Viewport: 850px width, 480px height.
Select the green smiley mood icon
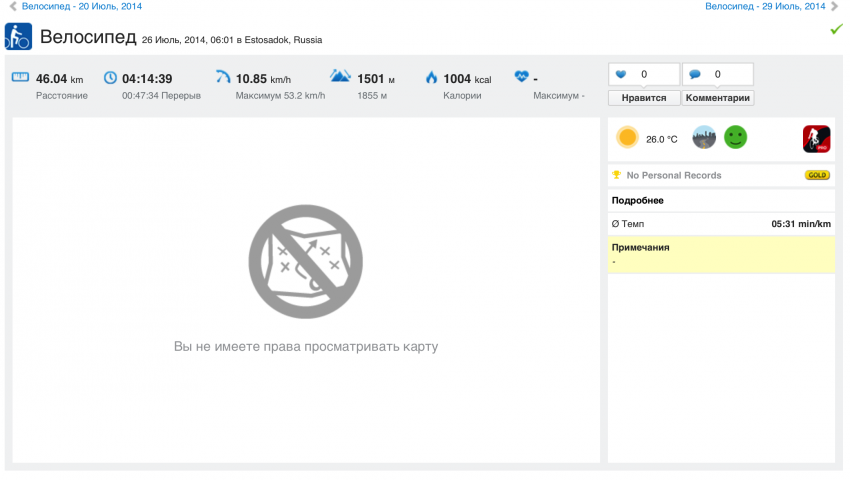(735, 138)
